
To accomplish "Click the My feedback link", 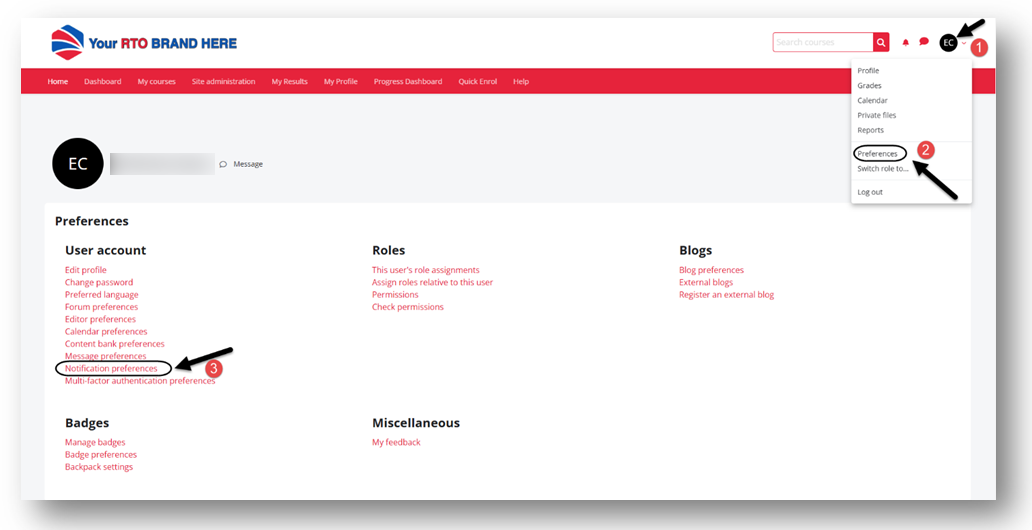I will pos(396,443).
